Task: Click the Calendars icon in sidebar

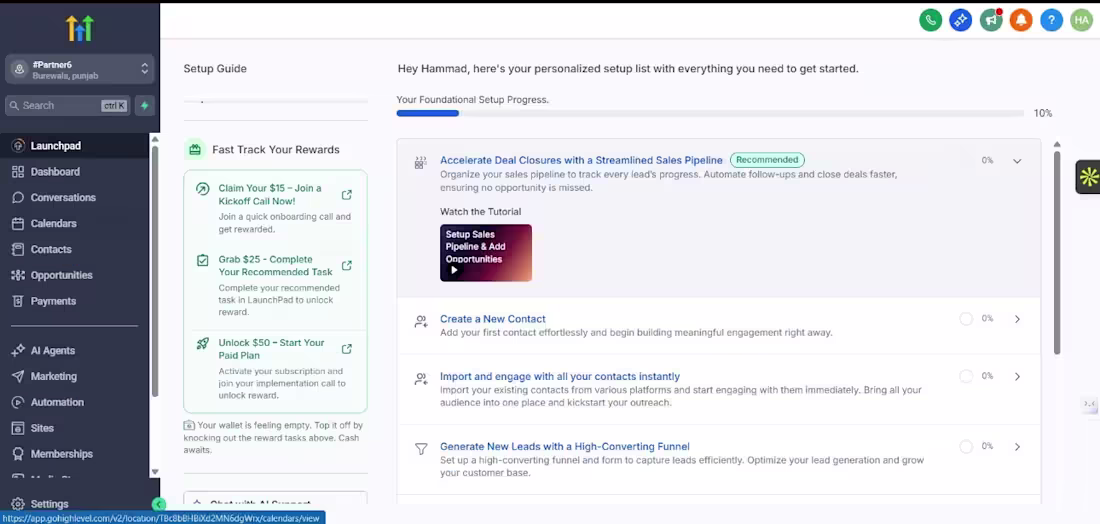Action: [18, 224]
